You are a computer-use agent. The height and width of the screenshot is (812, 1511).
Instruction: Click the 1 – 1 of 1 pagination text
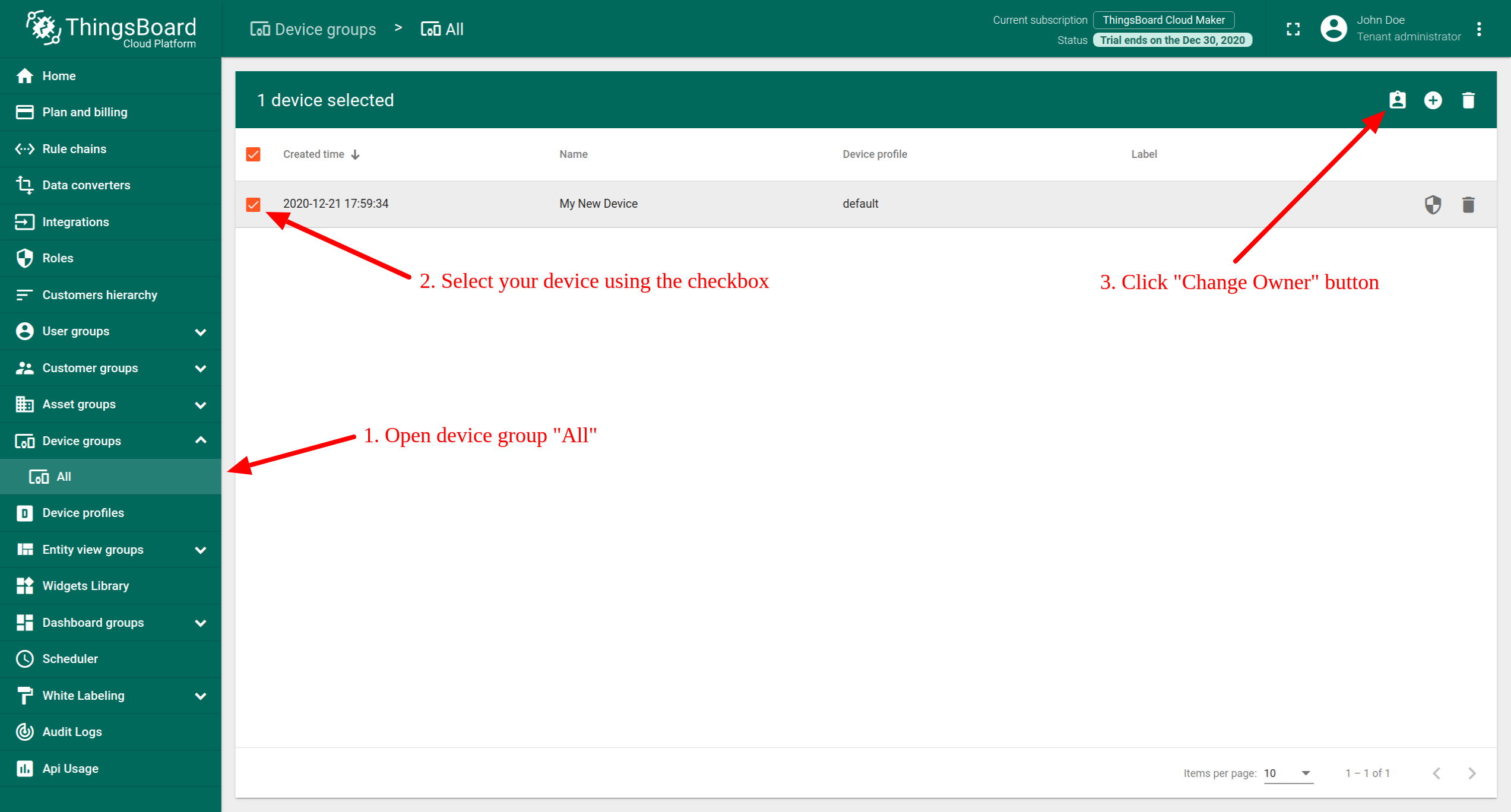click(1367, 773)
